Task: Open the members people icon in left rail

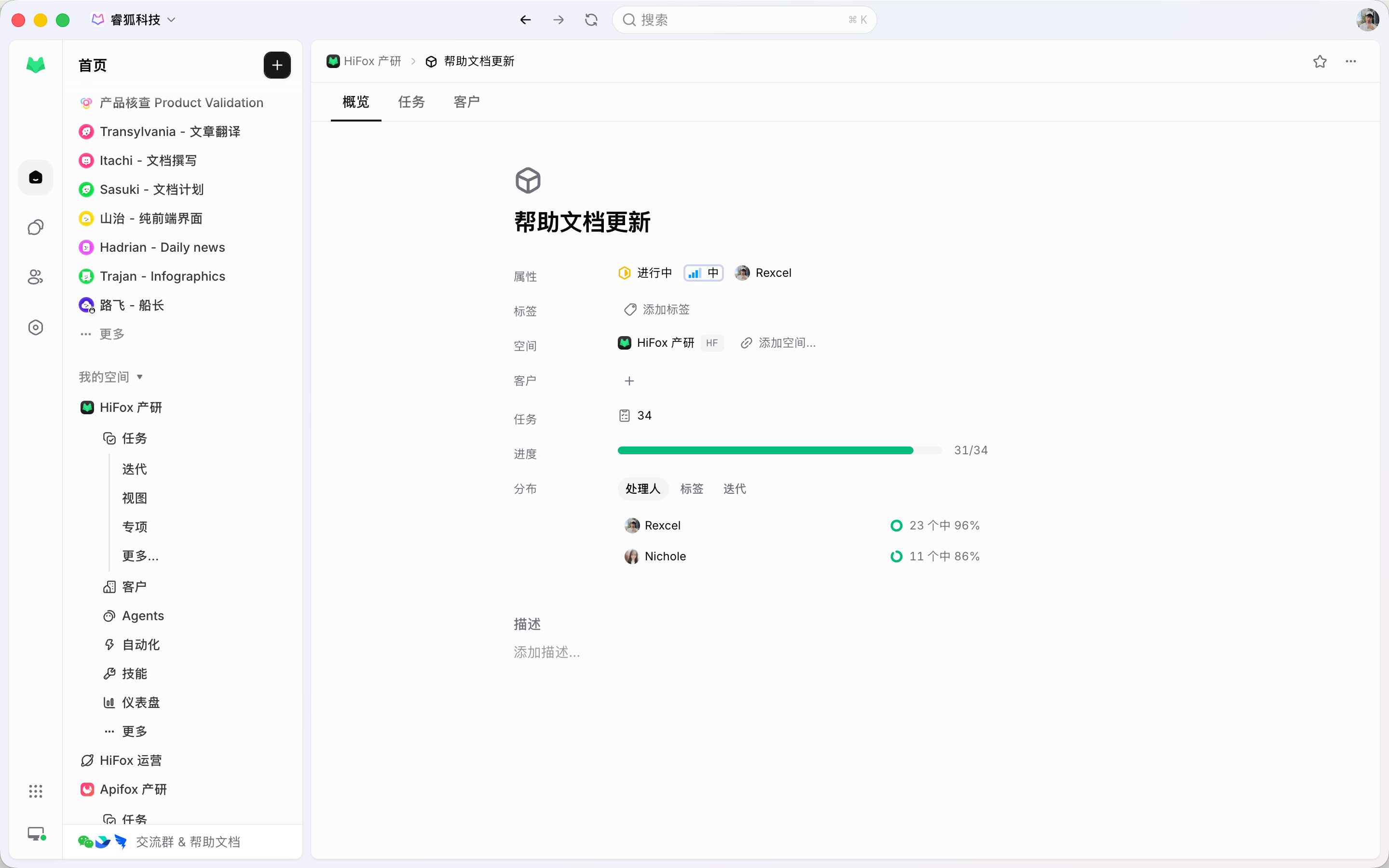Action: (36, 277)
